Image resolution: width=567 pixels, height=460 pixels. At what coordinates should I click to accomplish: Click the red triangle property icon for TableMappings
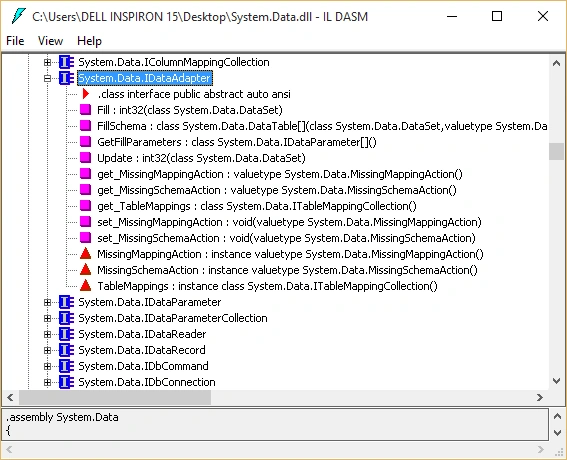pyautogui.click(x=85, y=285)
